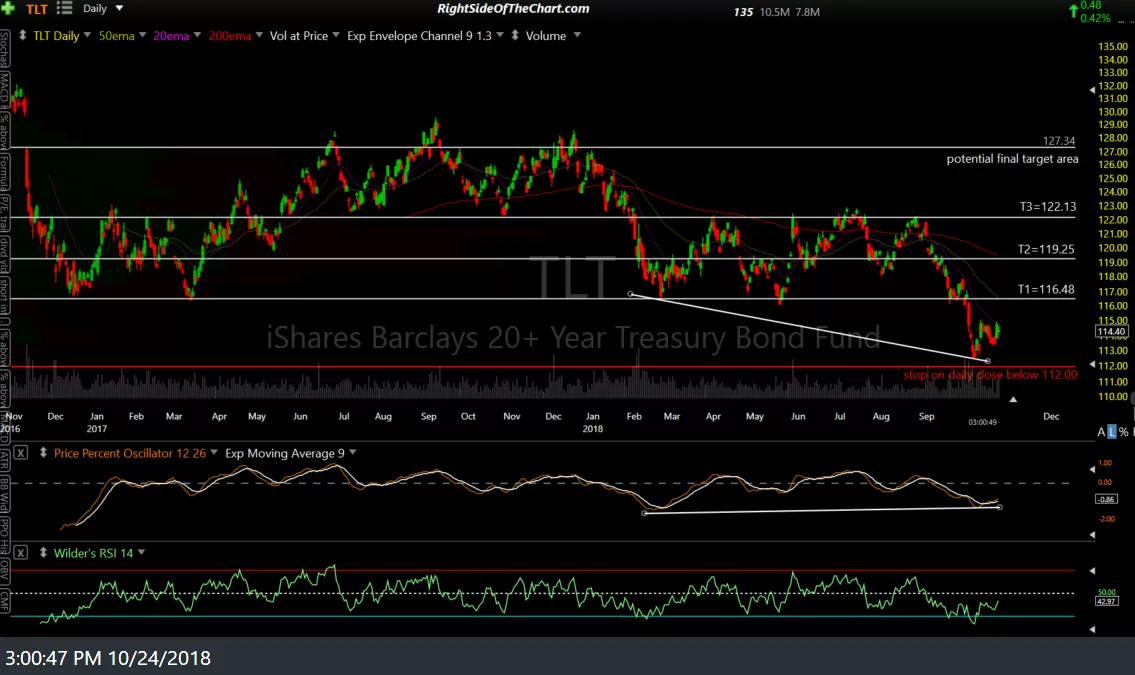Image resolution: width=1135 pixels, height=675 pixels.
Task: Select the Formula sidebar tab
Action: point(4,172)
